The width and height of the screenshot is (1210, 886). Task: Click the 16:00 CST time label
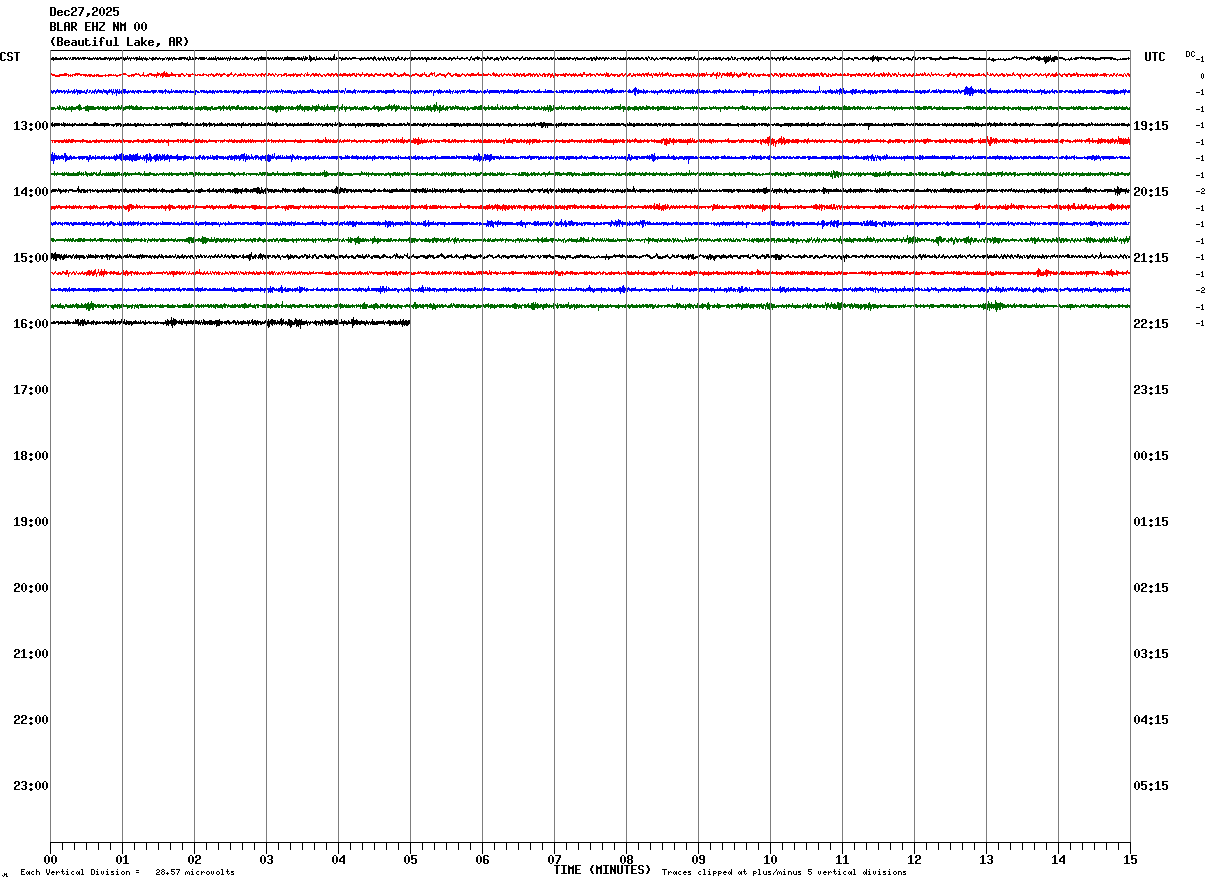(31, 324)
